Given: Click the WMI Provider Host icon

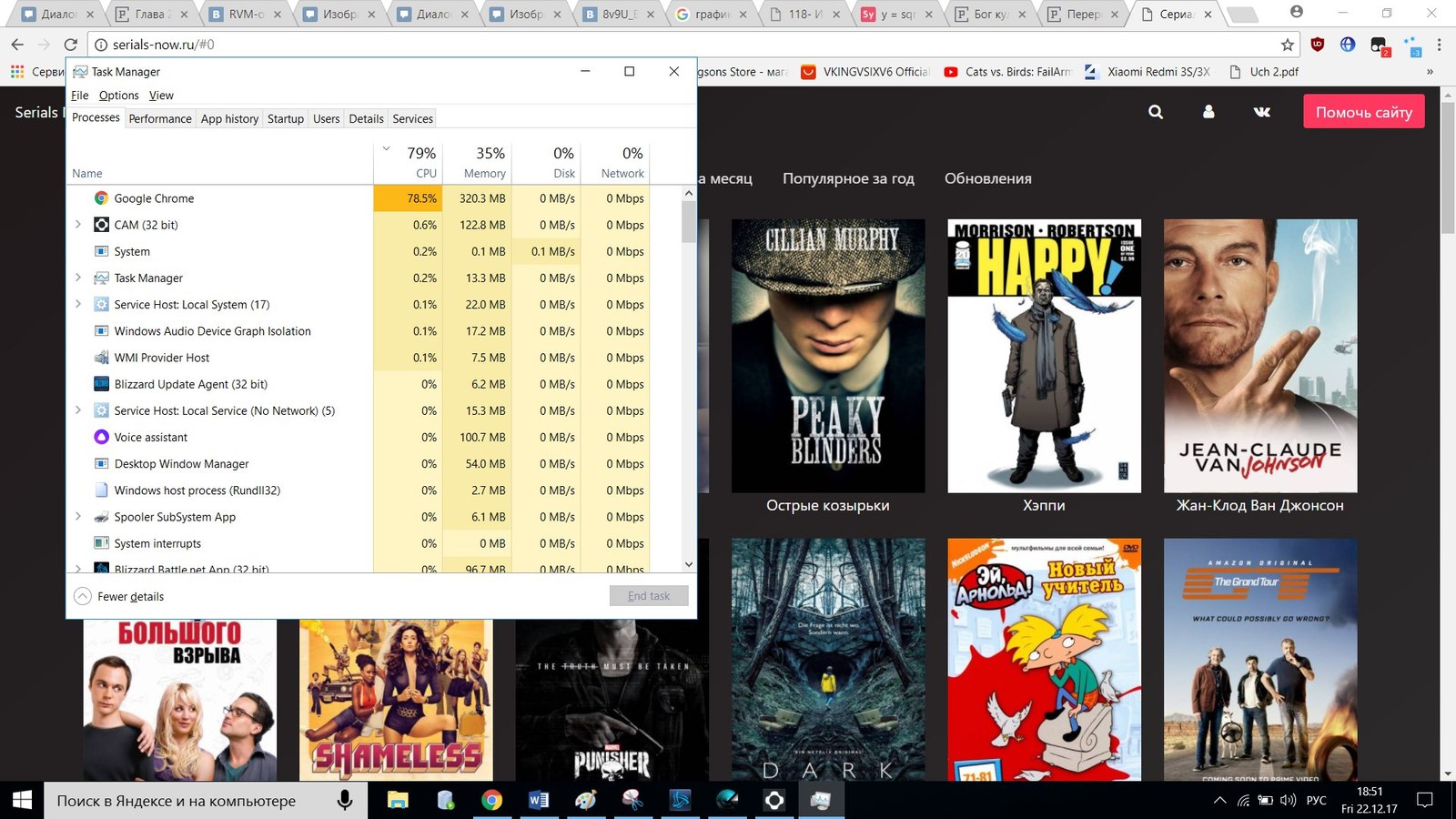Looking at the screenshot, I should (101, 358).
